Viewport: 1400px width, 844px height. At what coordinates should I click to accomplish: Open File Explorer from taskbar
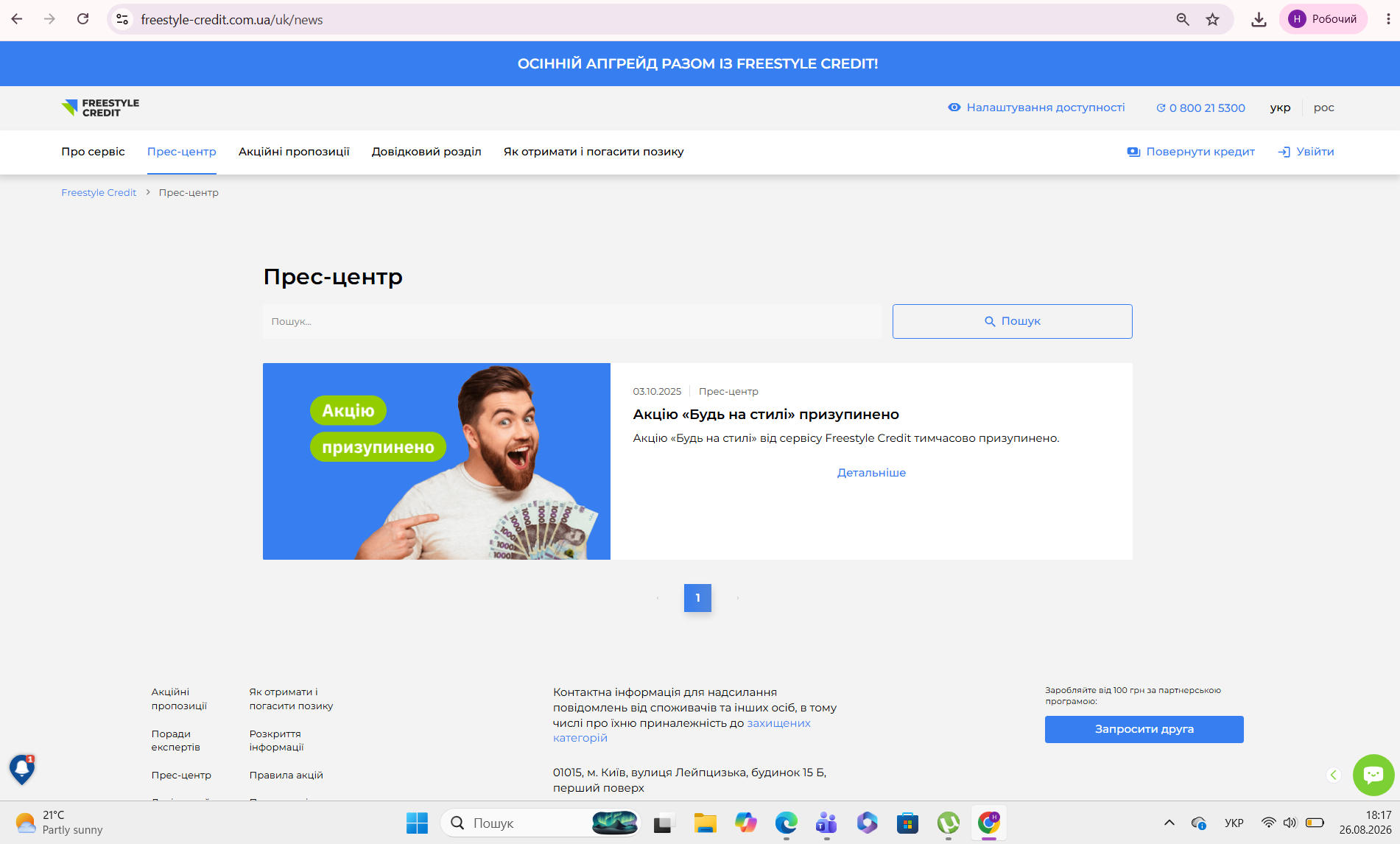coord(705,823)
